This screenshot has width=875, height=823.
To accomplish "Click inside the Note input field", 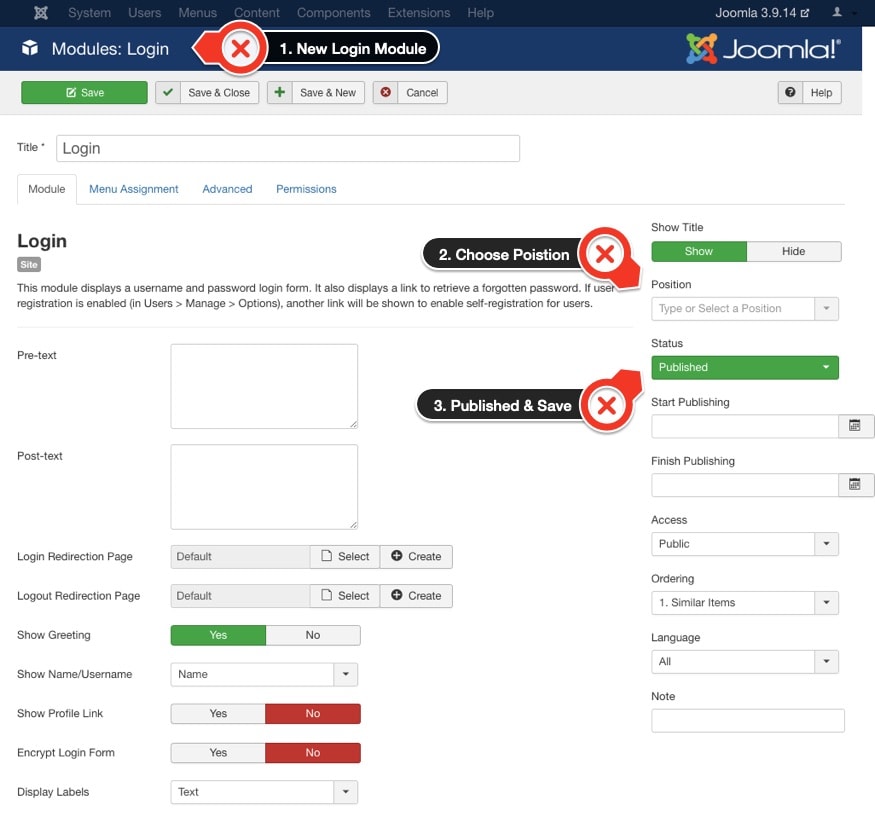I will coord(748,720).
